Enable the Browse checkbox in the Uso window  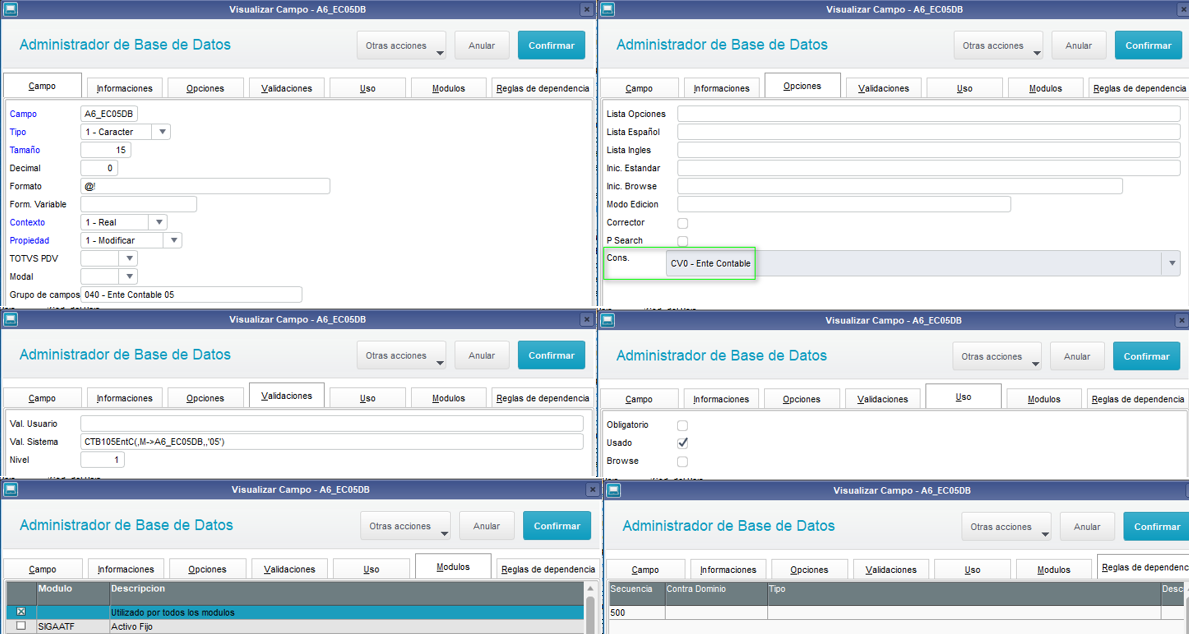click(682, 461)
